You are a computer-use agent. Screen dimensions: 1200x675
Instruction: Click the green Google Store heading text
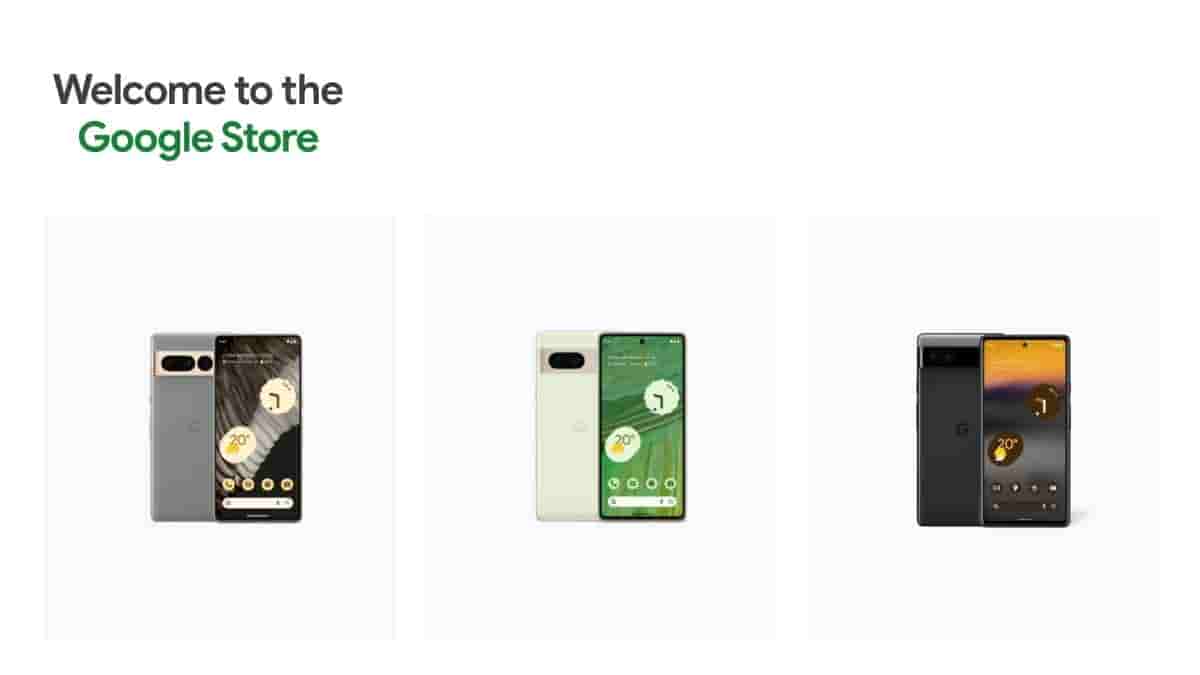pyautogui.click(x=198, y=138)
